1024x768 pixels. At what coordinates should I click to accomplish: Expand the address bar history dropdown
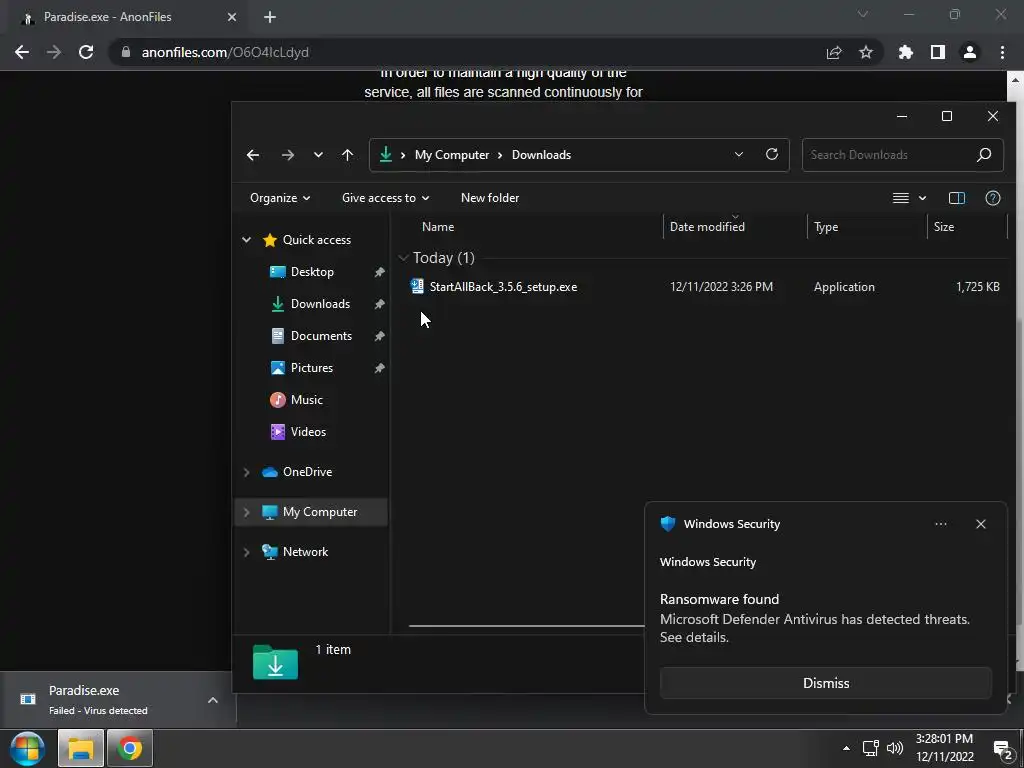[x=739, y=155]
